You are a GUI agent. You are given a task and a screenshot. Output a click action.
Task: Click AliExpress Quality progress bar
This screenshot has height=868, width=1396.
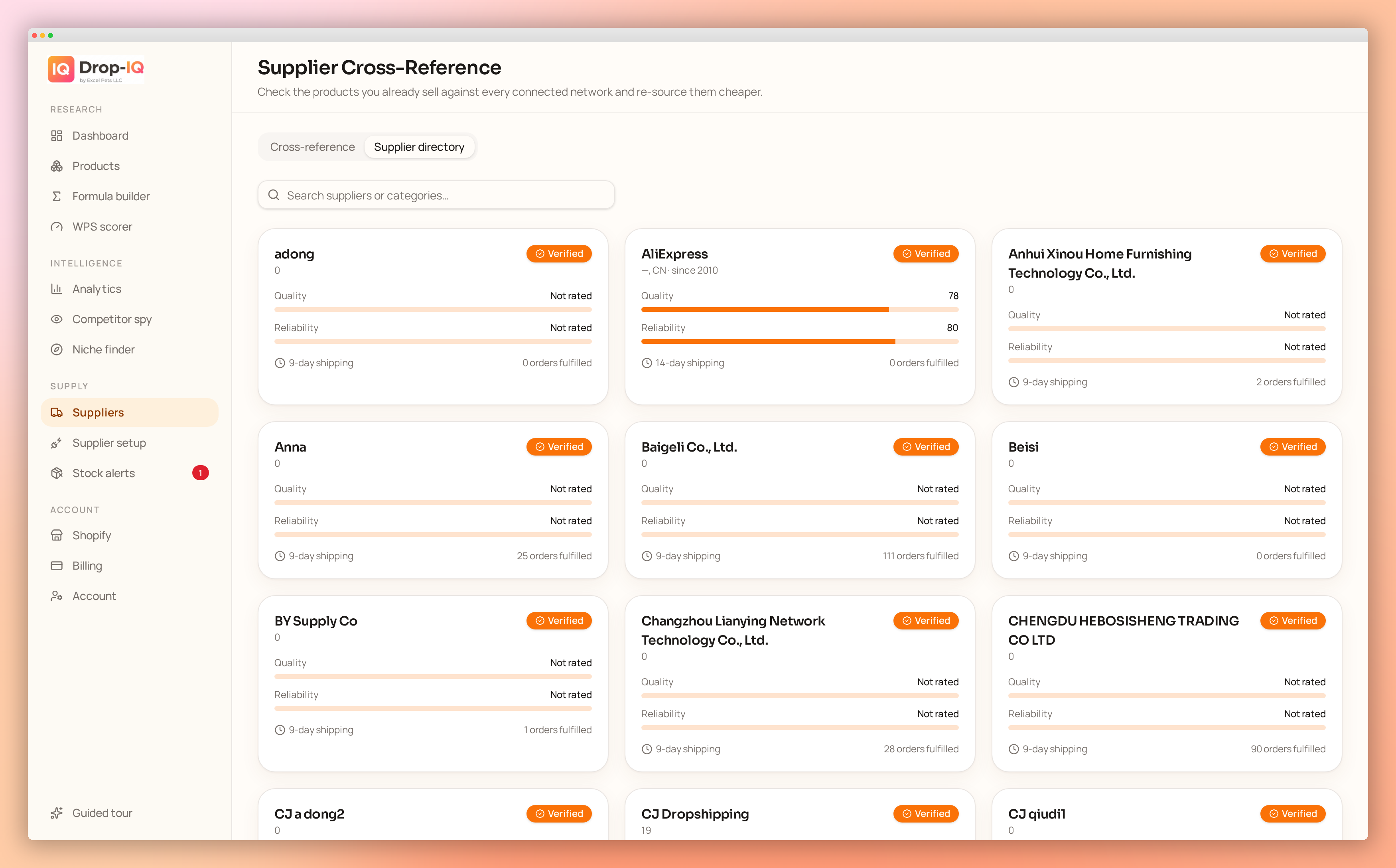[x=800, y=310]
